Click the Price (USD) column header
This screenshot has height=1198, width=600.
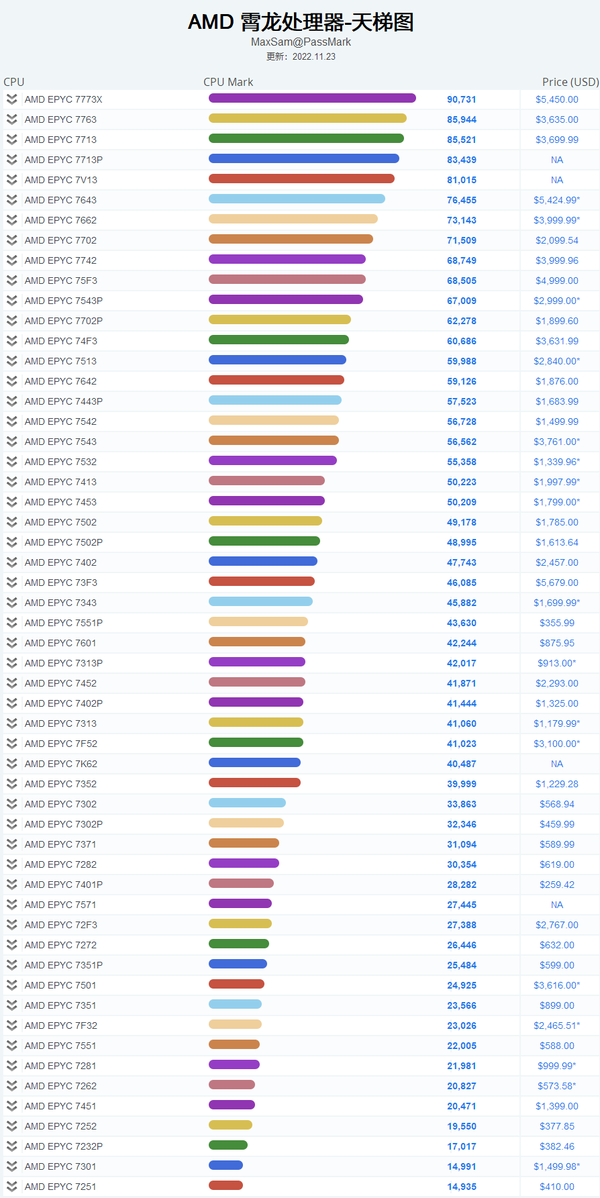pyautogui.click(x=570, y=82)
